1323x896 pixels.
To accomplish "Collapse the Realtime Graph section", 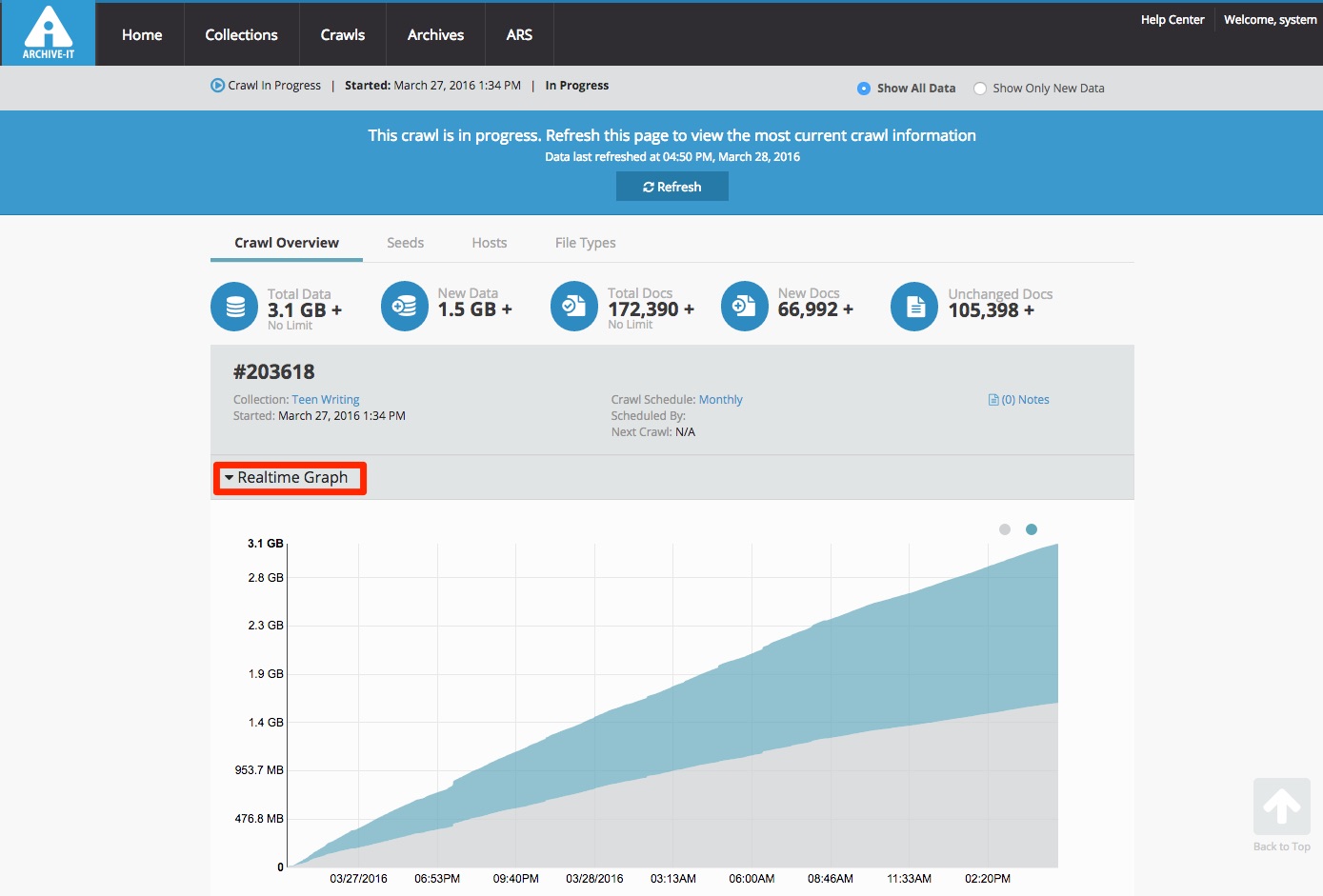I will pos(290,478).
